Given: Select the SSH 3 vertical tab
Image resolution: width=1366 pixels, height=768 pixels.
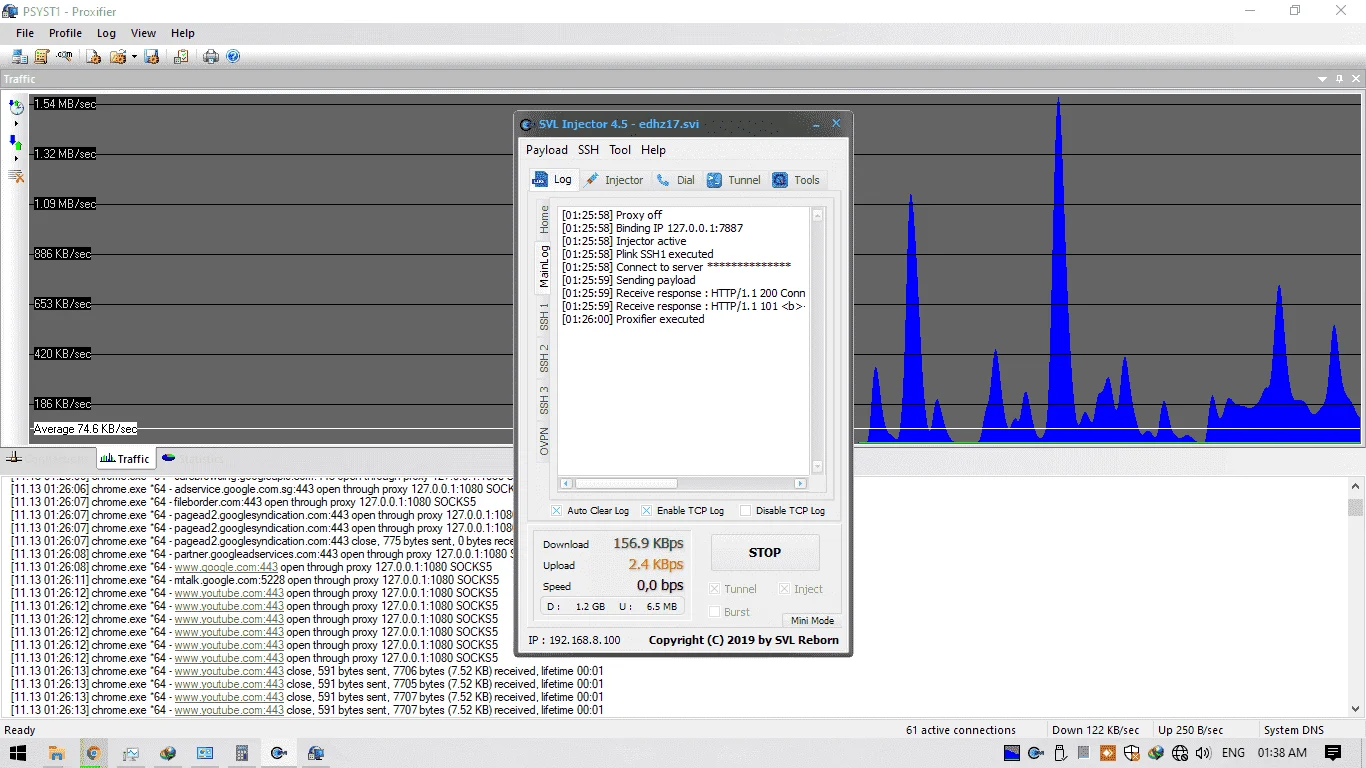Looking at the screenshot, I should (x=544, y=399).
